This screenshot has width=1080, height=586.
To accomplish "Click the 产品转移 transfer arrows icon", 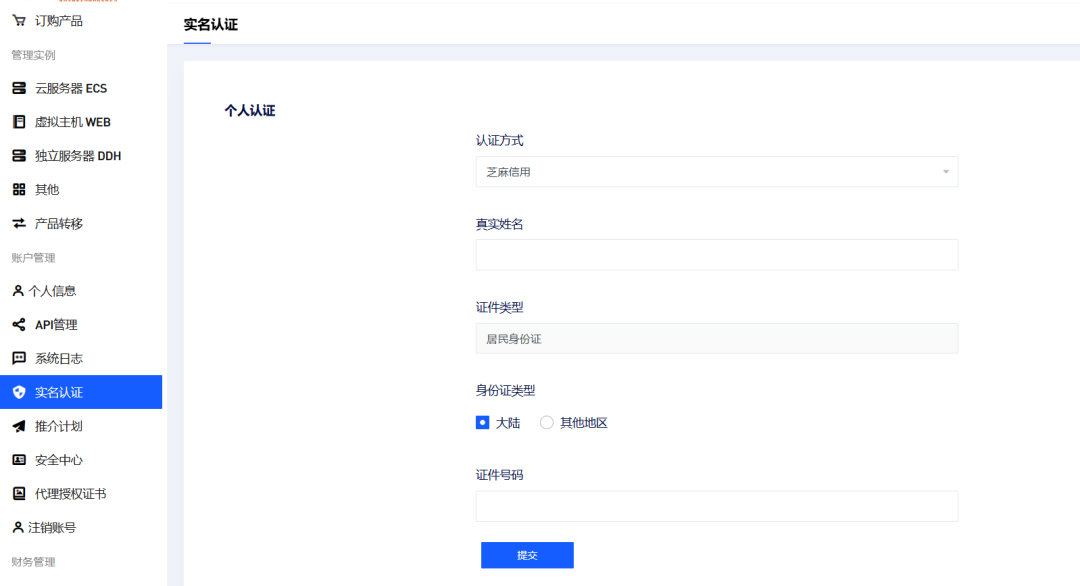I will [x=20, y=223].
